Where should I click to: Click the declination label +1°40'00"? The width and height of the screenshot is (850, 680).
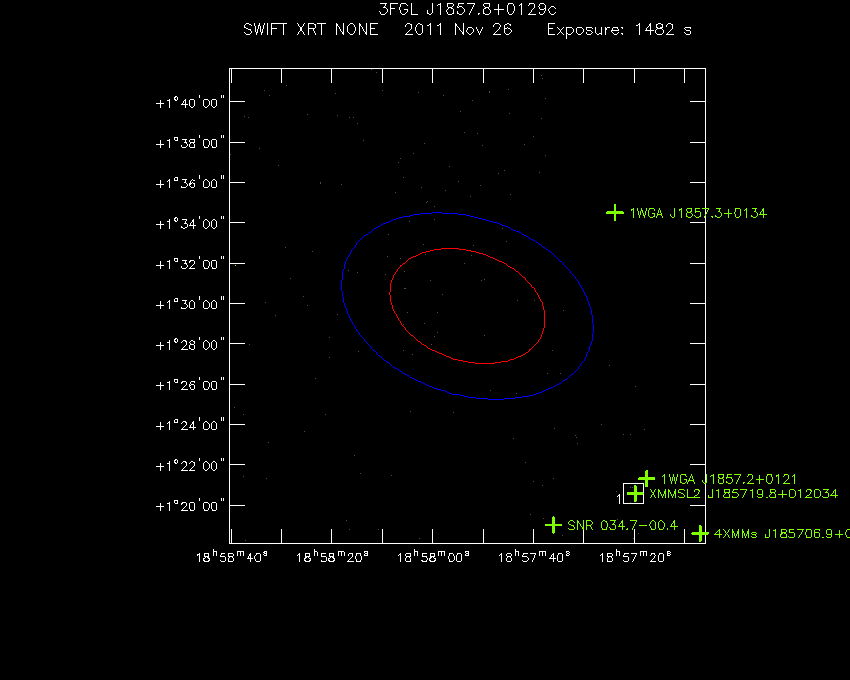[x=190, y=102]
